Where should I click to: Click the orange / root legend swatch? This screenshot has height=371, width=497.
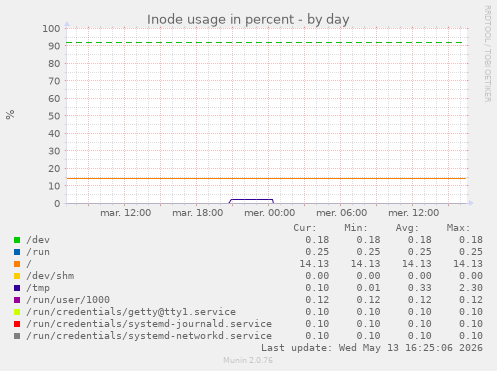click(x=17, y=264)
